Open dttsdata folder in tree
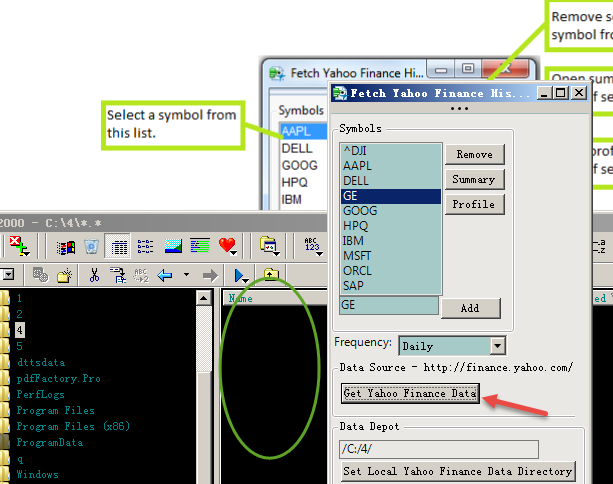 click(x=41, y=362)
